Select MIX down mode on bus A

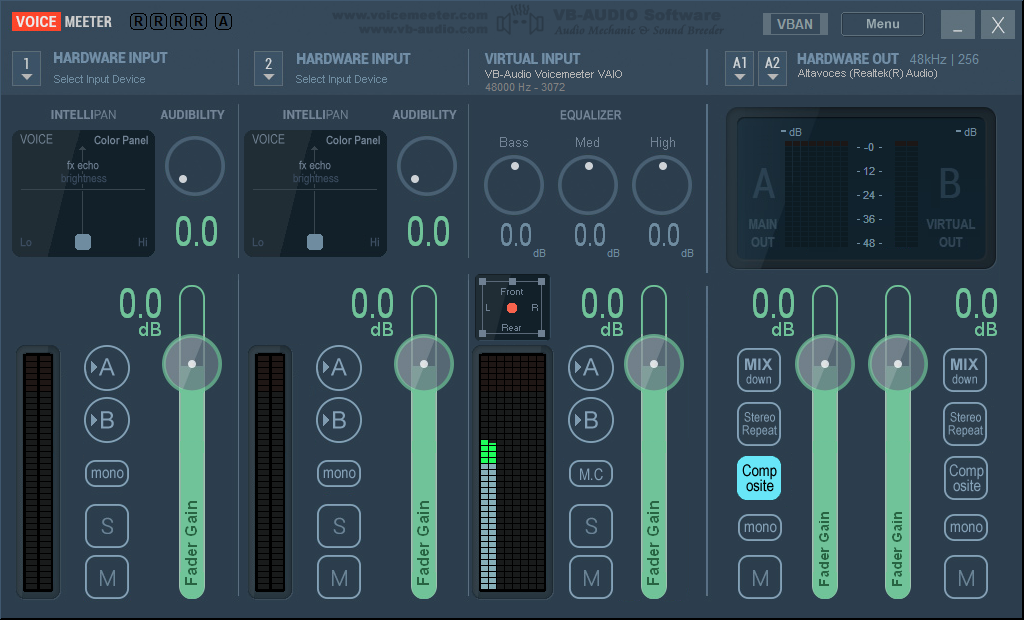pos(759,370)
